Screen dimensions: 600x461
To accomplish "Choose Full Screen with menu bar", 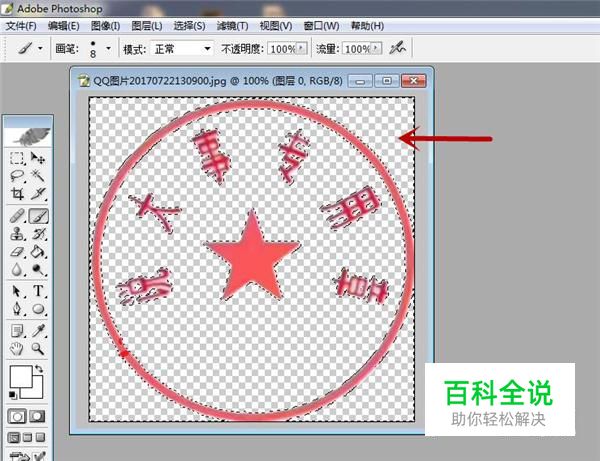I will click(x=27, y=437).
